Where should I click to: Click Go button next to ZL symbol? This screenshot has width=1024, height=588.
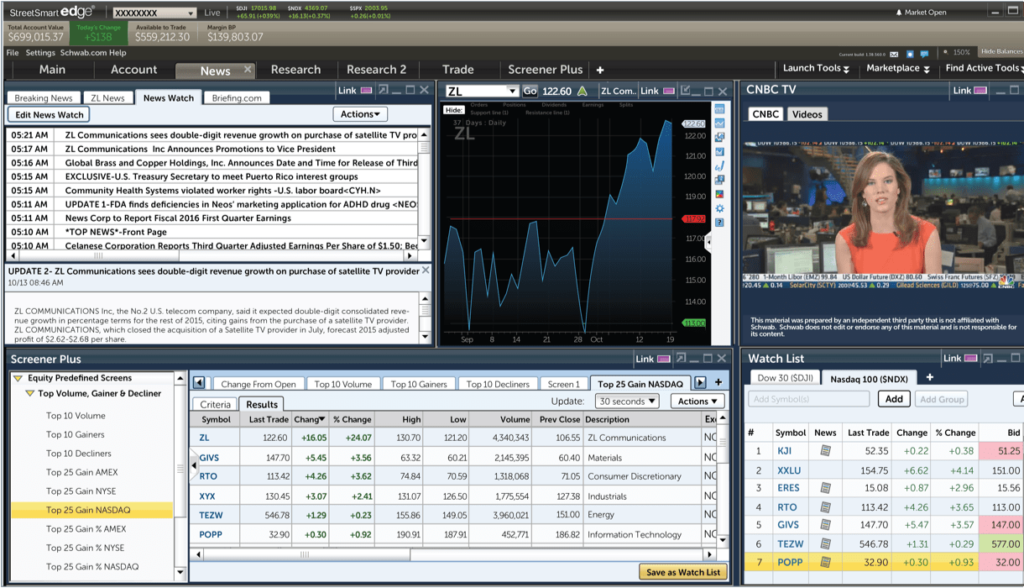point(530,91)
